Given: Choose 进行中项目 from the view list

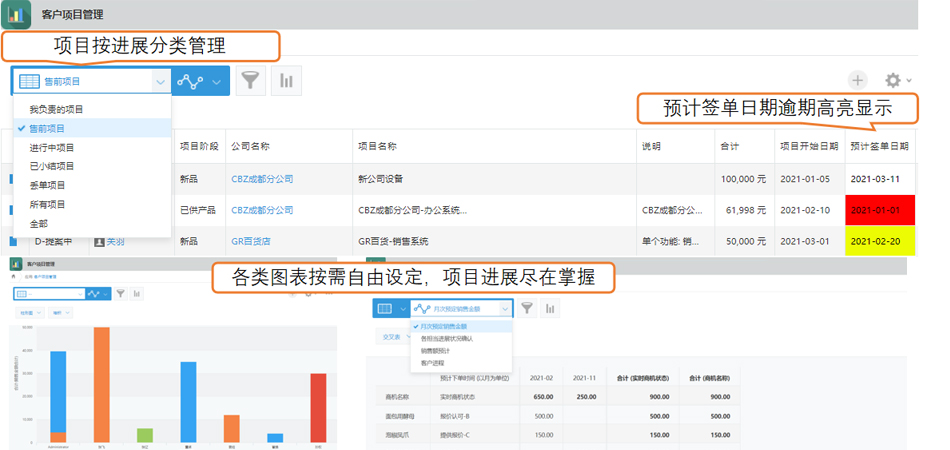Looking at the screenshot, I should click(52, 147).
